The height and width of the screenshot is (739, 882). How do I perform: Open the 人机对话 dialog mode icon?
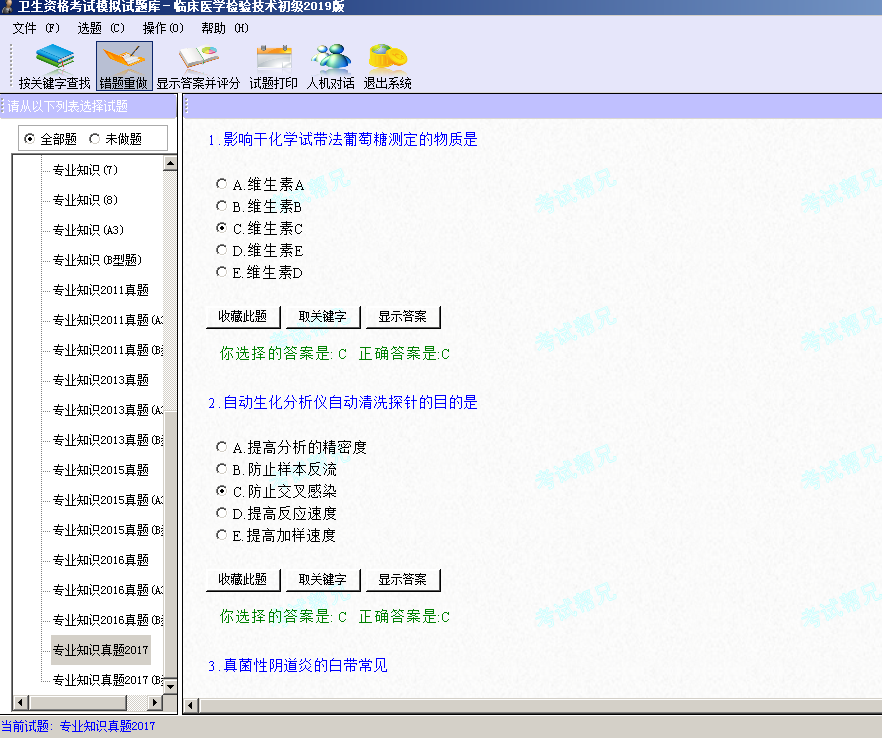tap(331, 66)
